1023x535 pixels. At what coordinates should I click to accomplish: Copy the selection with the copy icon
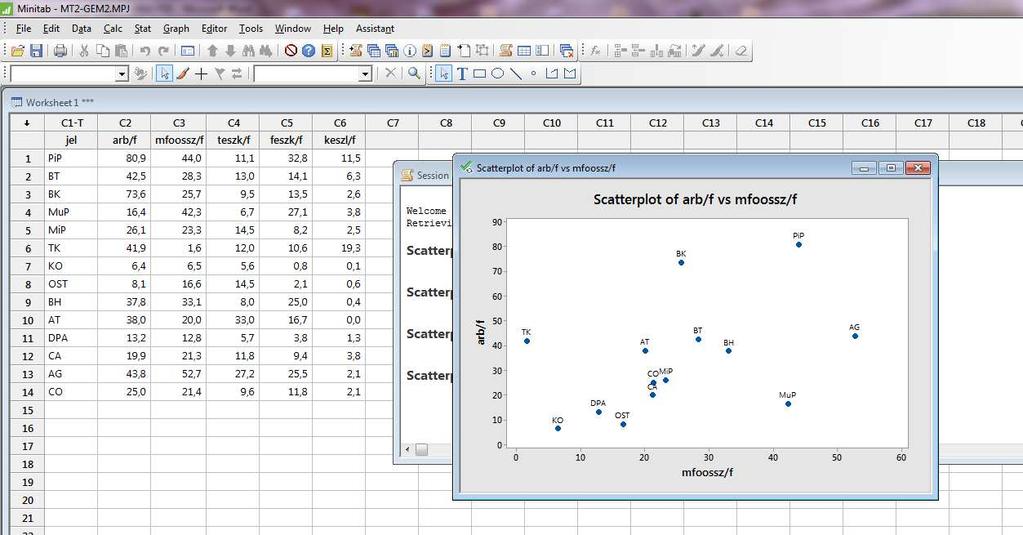click(102, 51)
